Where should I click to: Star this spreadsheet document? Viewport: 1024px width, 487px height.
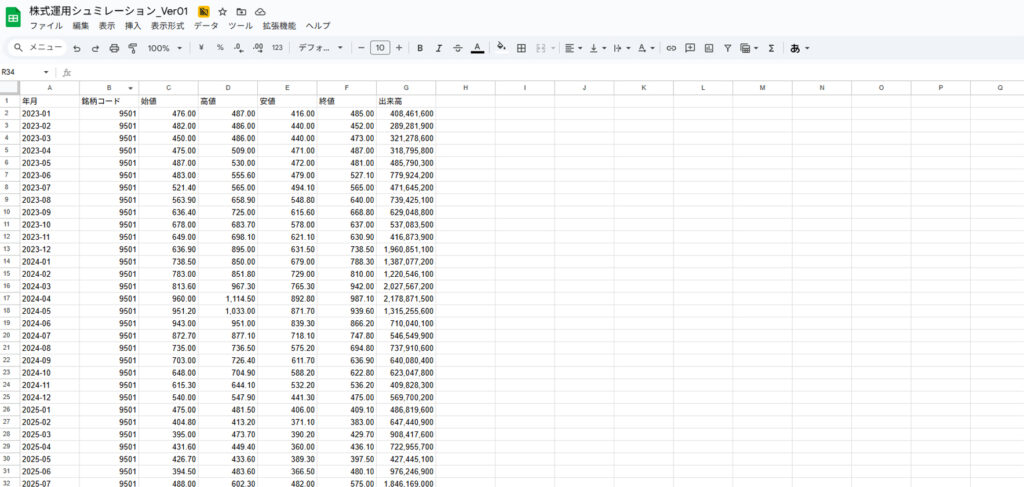223,11
